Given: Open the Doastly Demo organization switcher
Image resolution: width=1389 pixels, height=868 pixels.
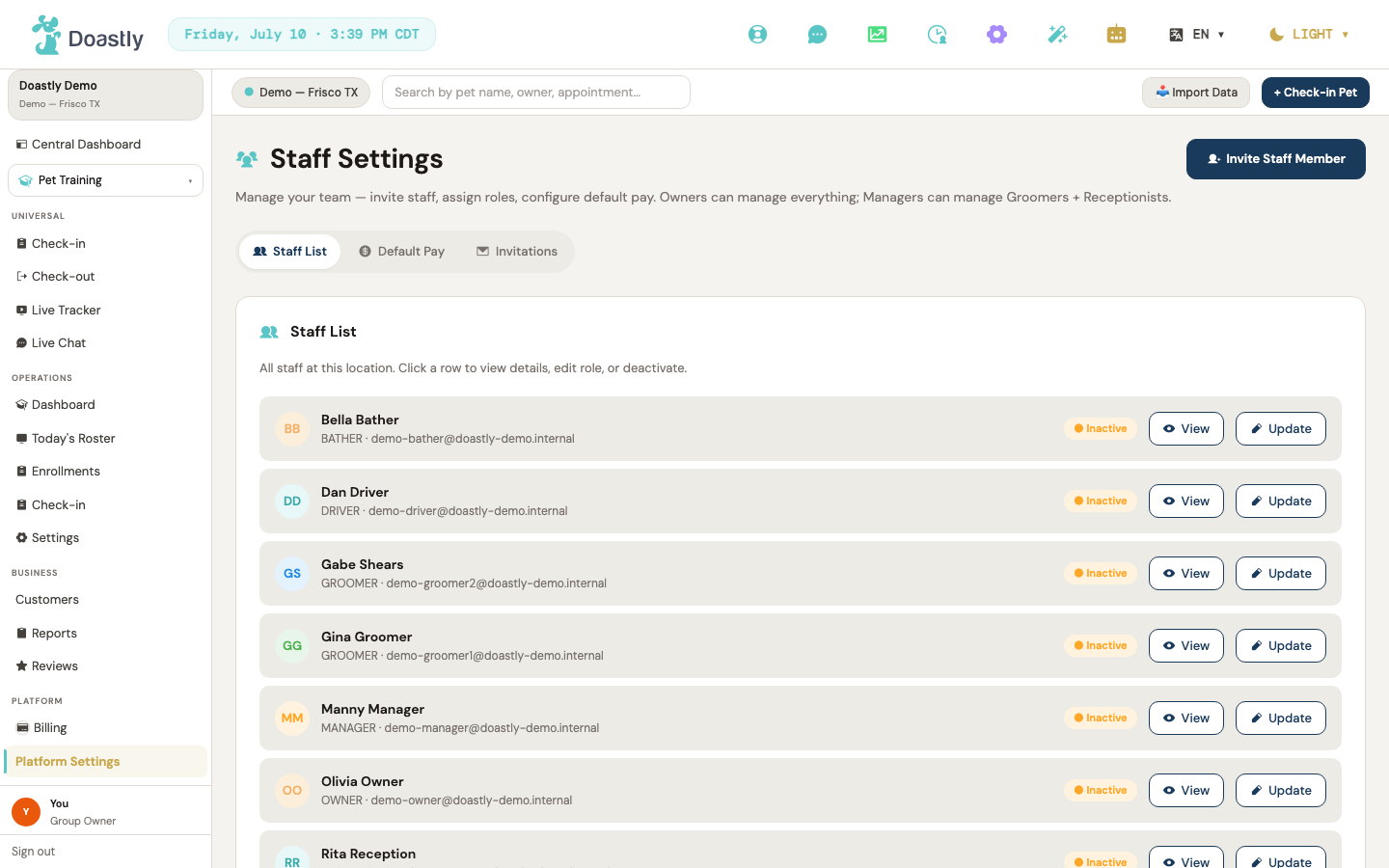Looking at the screenshot, I should 105,95.
